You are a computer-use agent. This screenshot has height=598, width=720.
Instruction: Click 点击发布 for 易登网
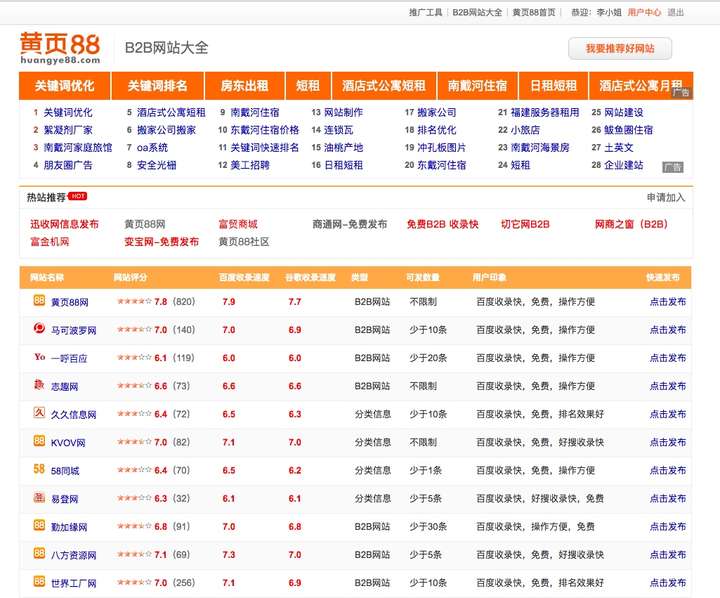(668, 498)
